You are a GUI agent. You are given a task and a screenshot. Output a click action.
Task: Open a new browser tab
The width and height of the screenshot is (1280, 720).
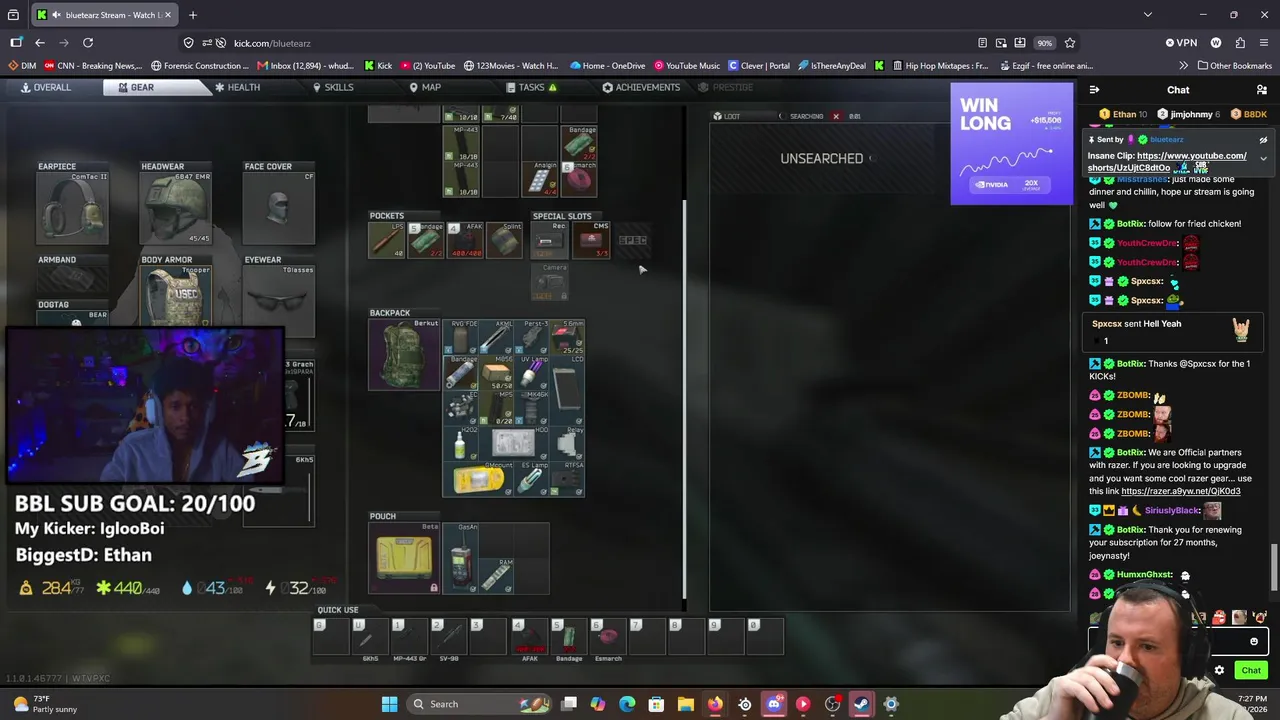coord(193,15)
